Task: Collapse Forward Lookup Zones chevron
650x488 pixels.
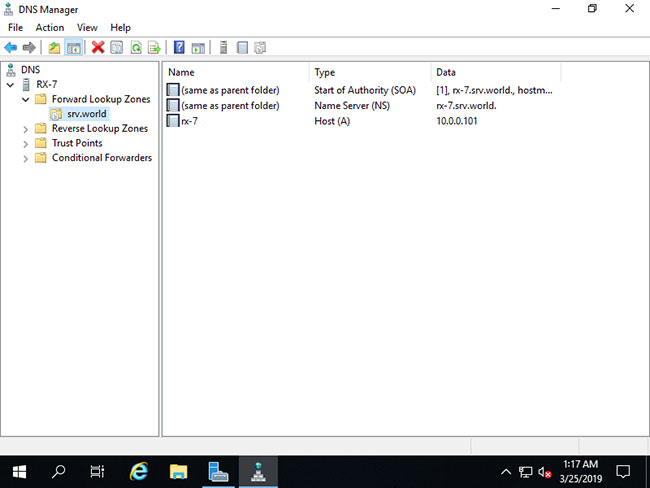Action: click(26, 100)
